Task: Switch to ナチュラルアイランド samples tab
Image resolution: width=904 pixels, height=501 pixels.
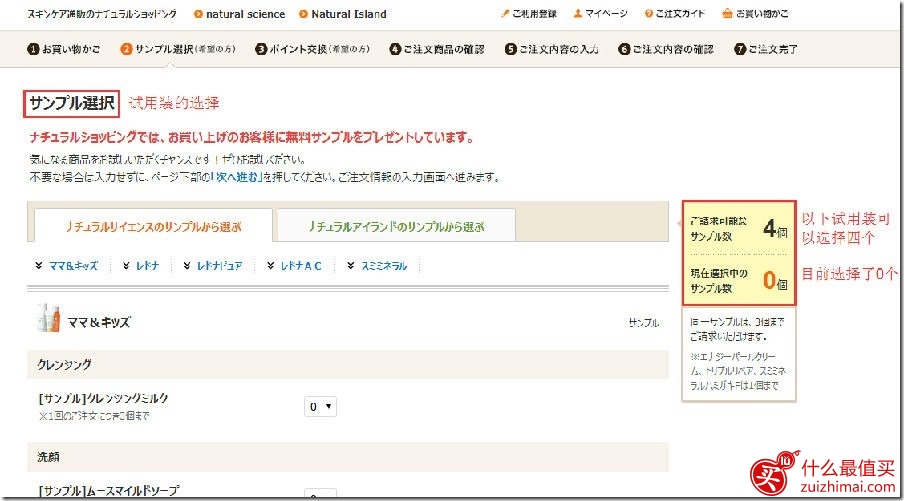Action: click(x=397, y=227)
